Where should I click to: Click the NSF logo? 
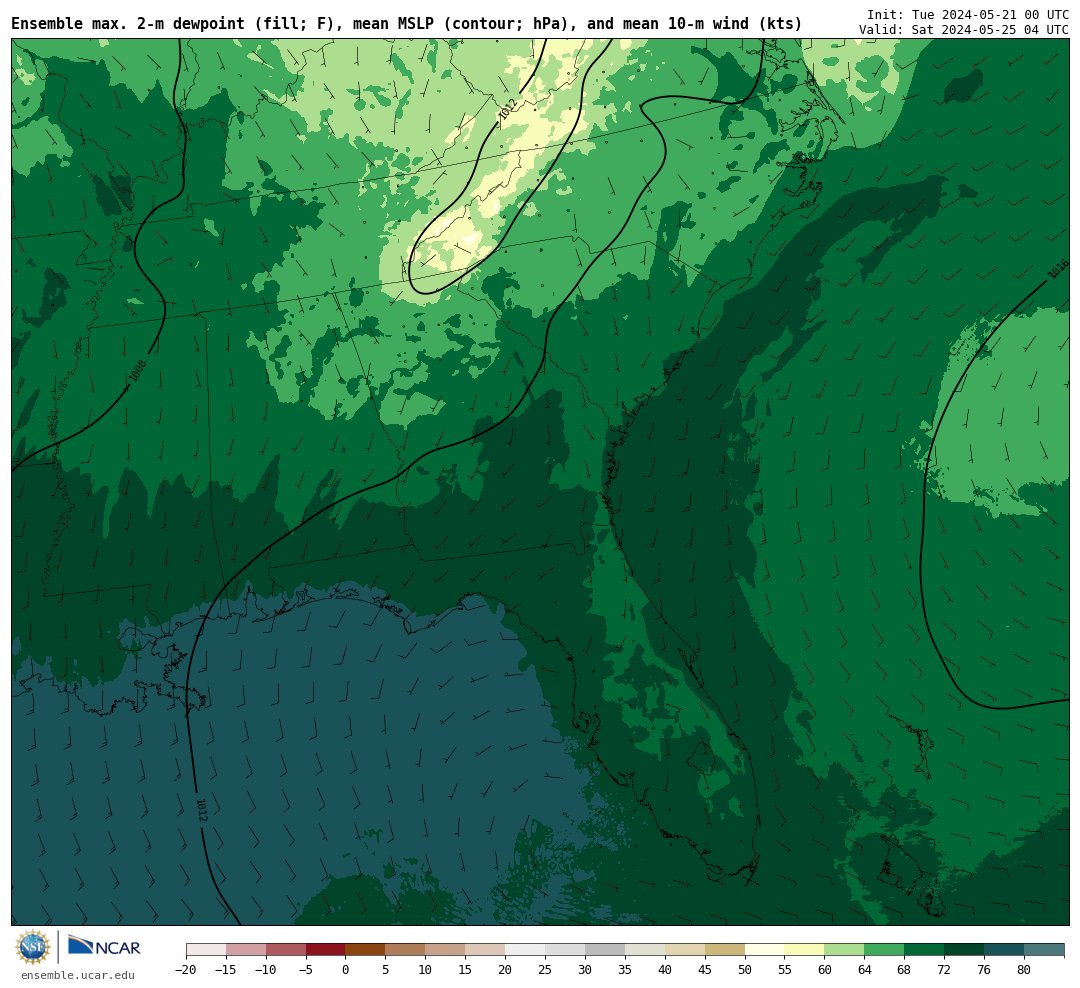click(33, 947)
